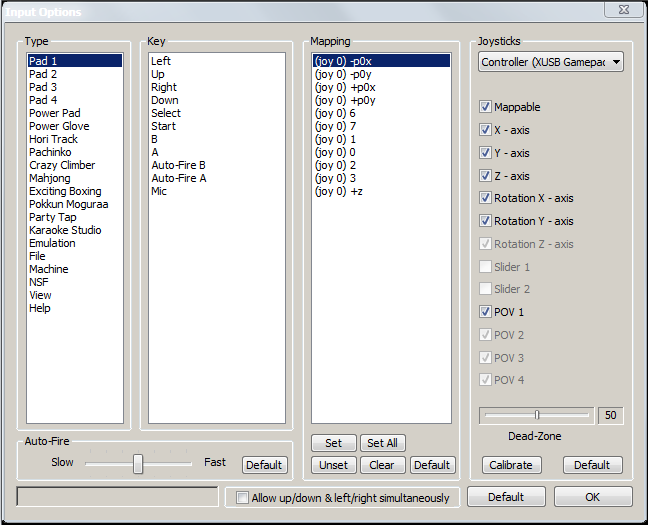Select Pad 3 in Type list
Image resolution: width=648 pixels, height=525 pixels.
tap(75, 87)
